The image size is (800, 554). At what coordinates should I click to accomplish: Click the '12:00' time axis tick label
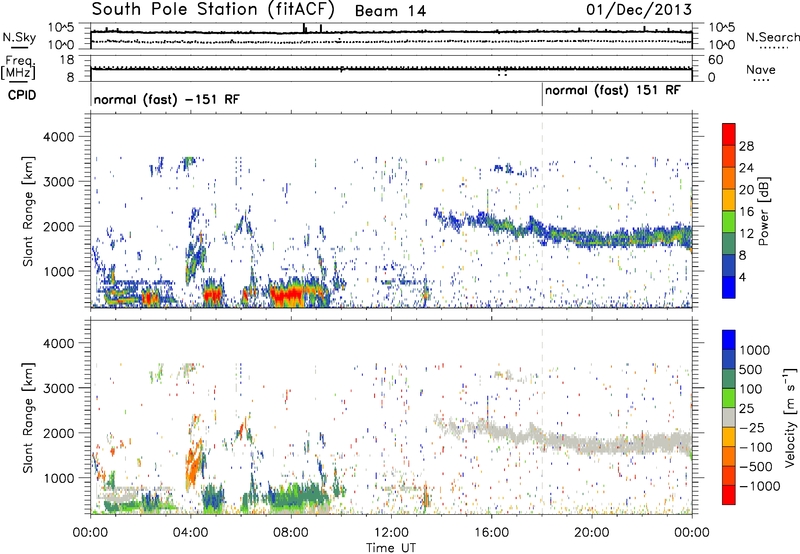[x=391, y=533]
